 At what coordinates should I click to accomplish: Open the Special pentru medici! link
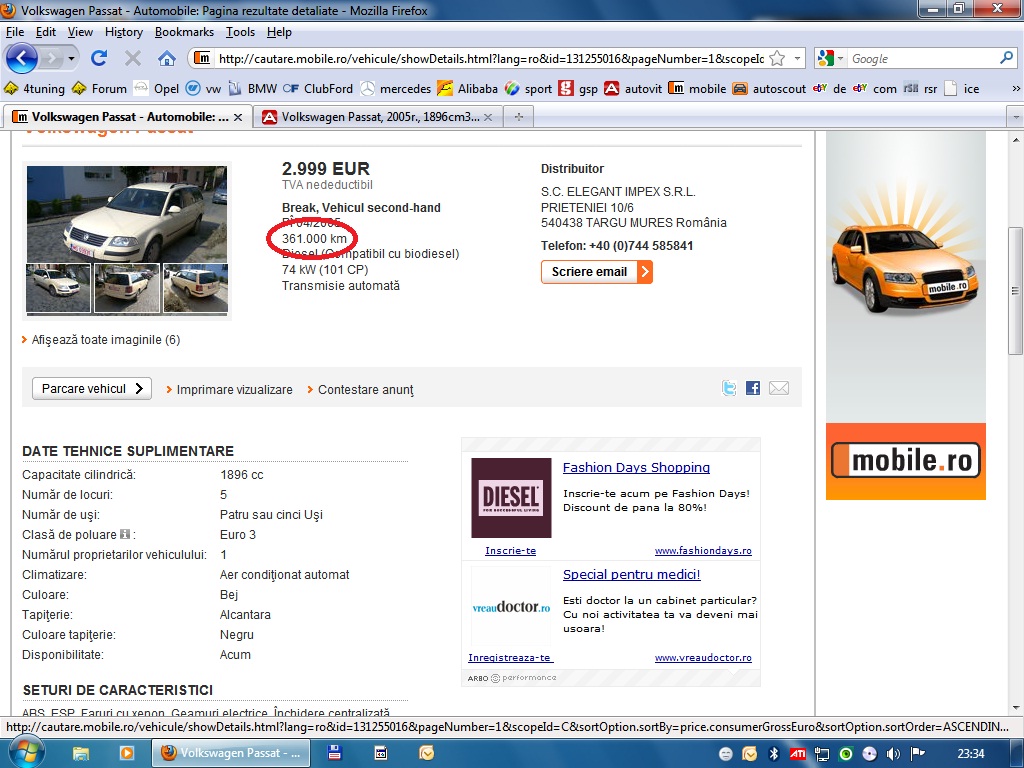coord(632,575)
